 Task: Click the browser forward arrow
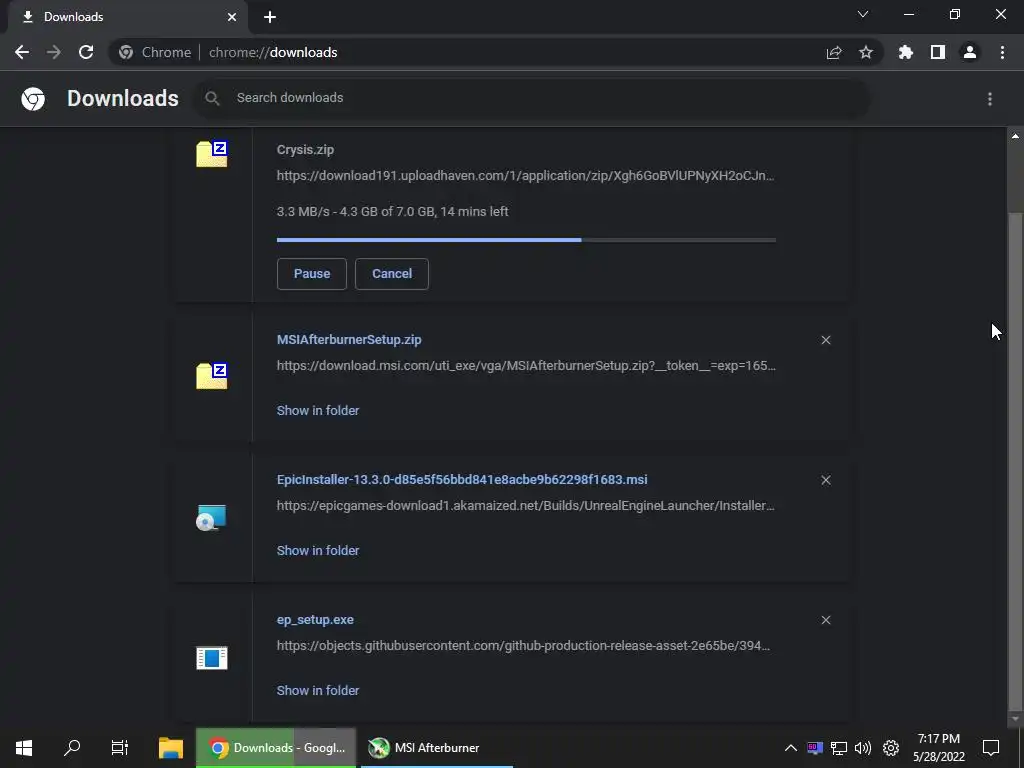coord(54,52)
